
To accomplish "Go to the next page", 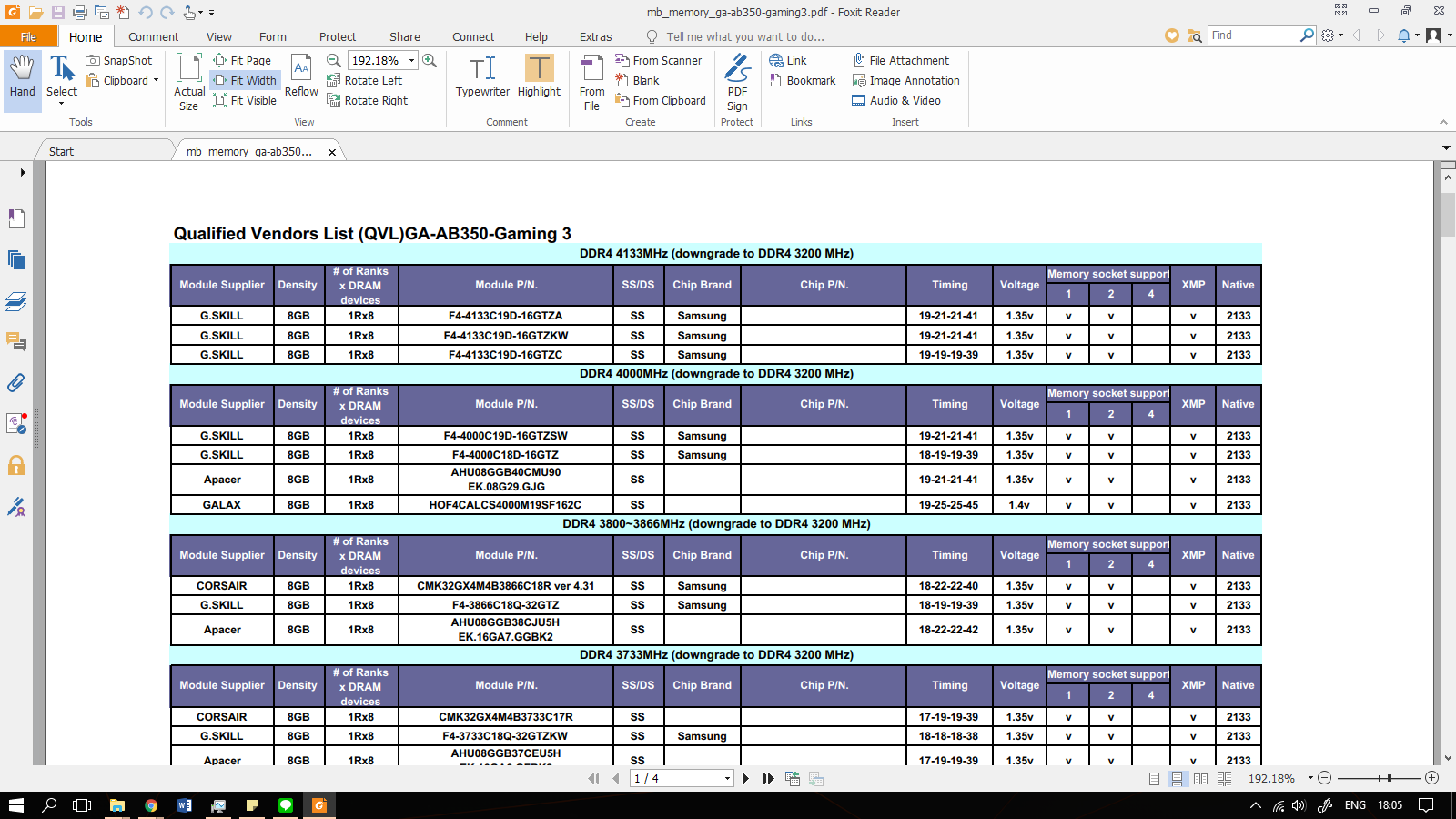I will pyautogui.click(x=745, y=778).
